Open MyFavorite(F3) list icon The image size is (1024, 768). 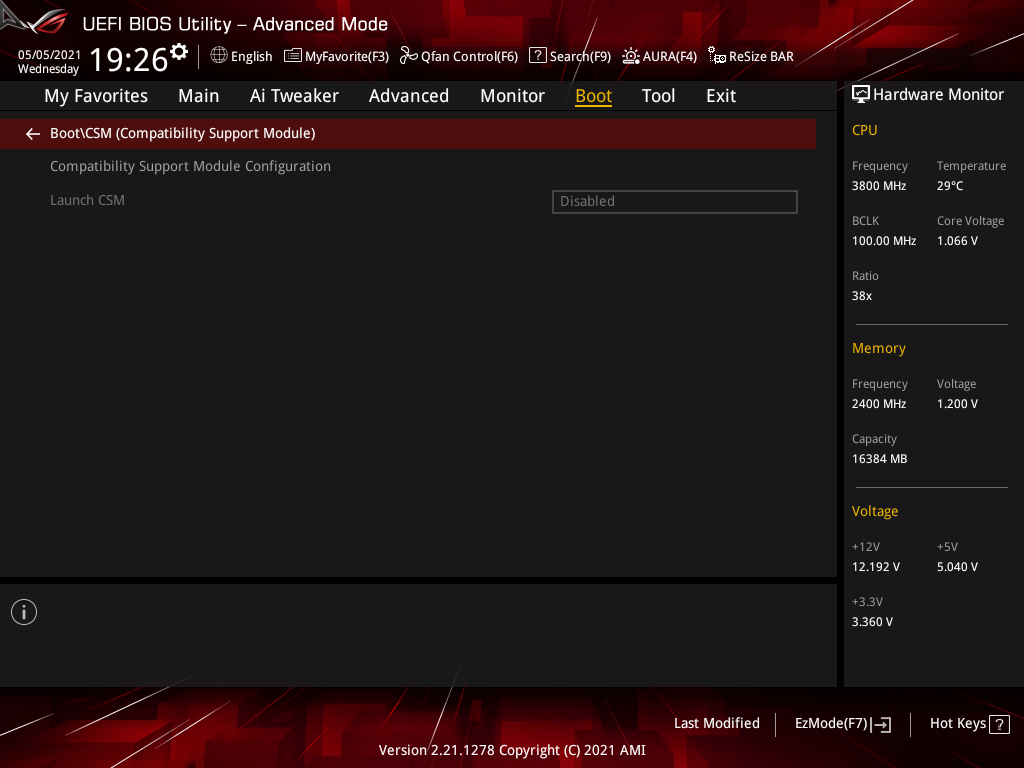point(293,56)
